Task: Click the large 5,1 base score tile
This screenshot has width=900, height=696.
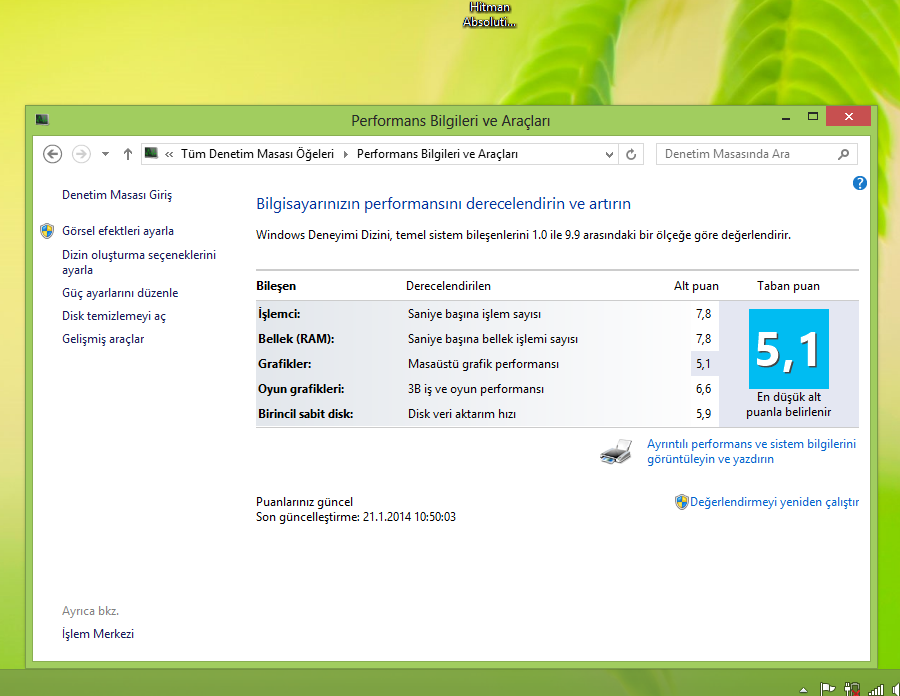Action: 789,349
